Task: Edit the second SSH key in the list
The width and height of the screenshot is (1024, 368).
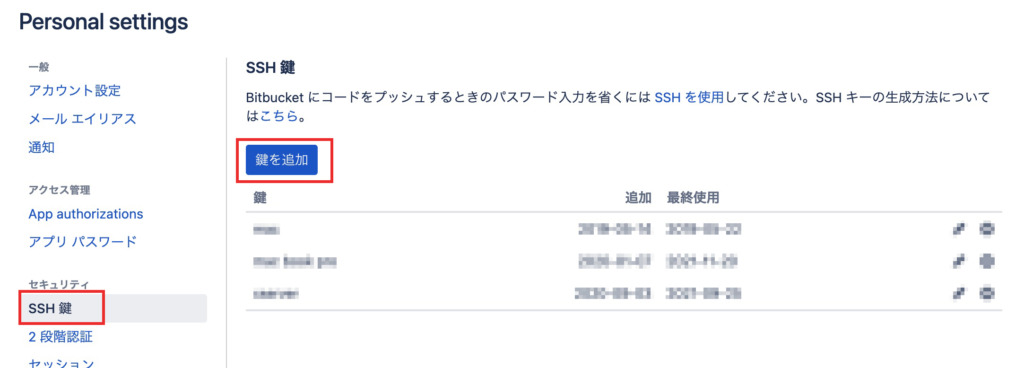Action: coord(959,261)
